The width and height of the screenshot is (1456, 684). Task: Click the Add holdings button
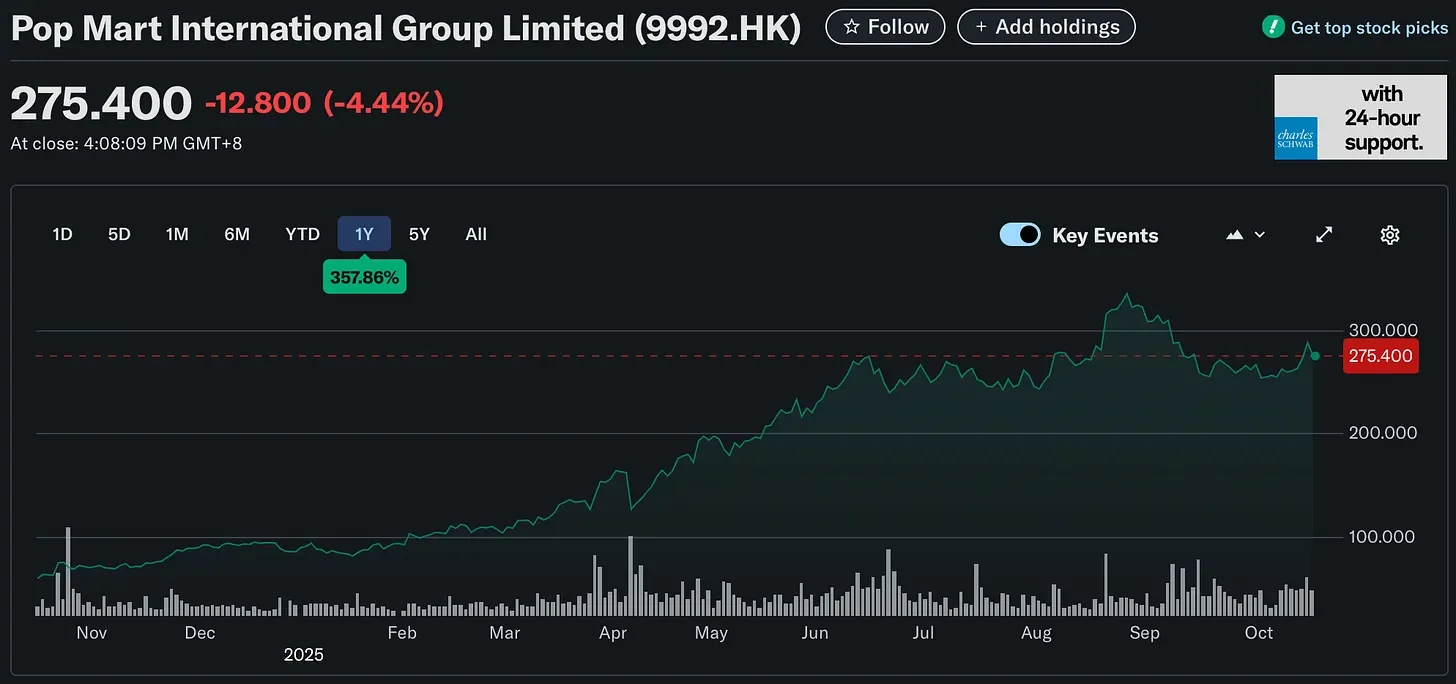click(1046, 27)
